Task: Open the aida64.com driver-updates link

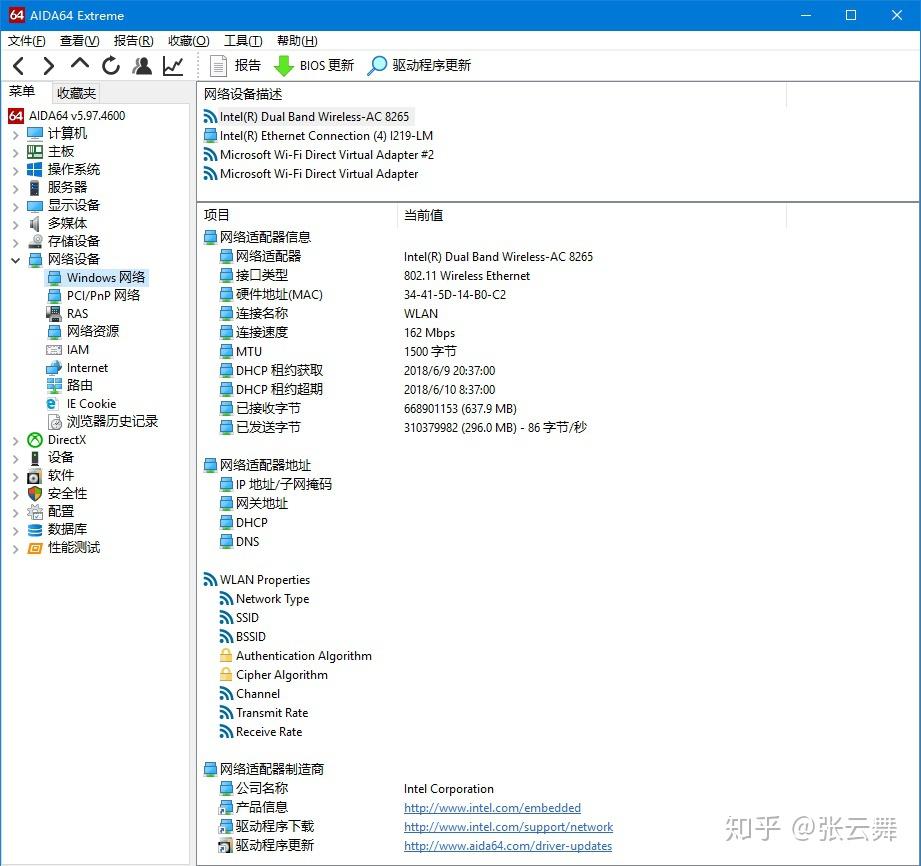Action: point(509,846)
